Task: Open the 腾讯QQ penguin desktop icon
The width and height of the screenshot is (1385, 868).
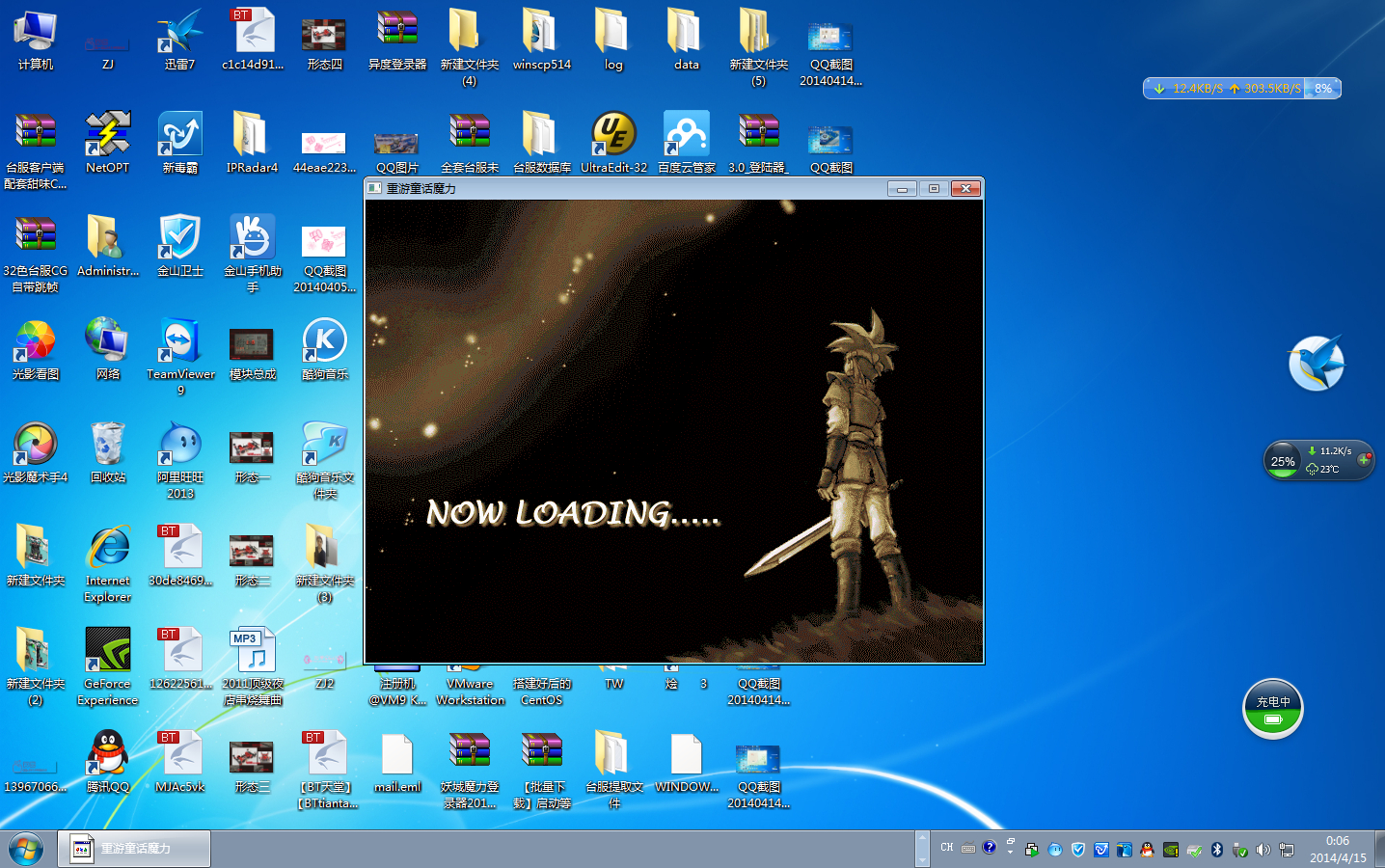Action: pos(107,754)
